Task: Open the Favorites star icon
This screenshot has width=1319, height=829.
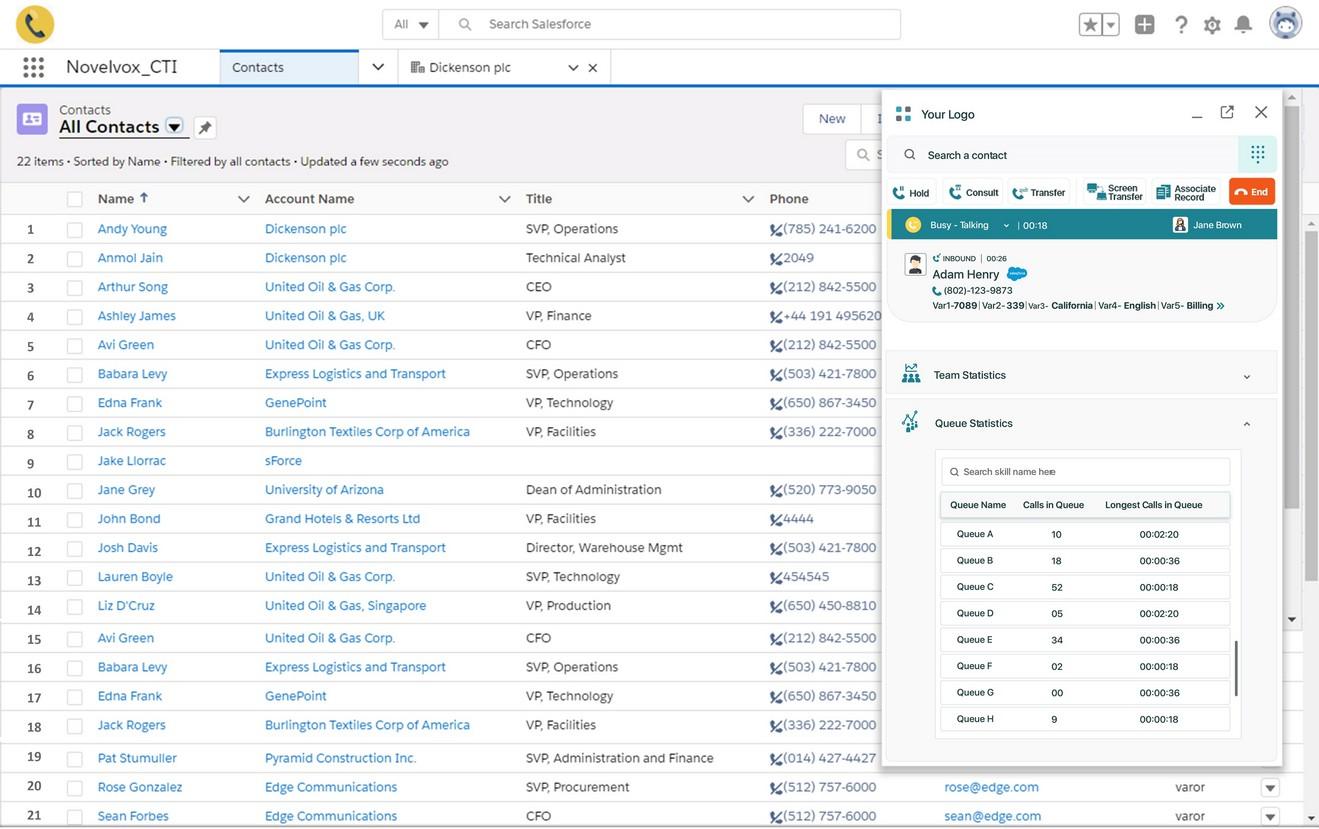Action: pyautogui.click(x=1090, y=25)
